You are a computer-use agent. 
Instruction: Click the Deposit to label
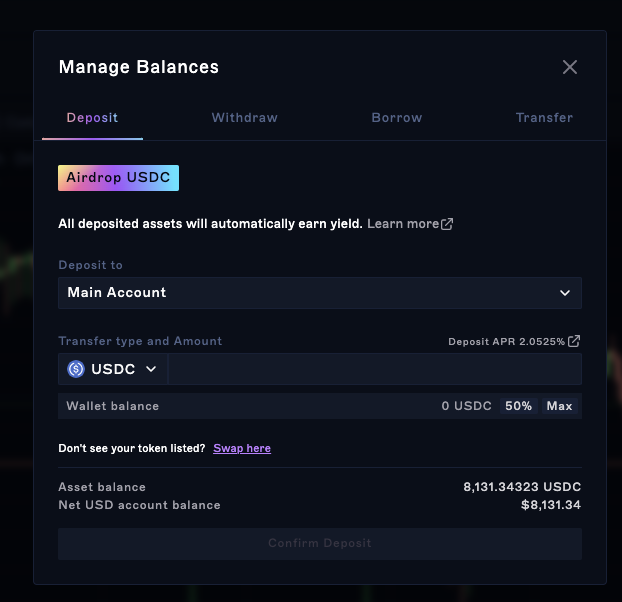point(90,265)
